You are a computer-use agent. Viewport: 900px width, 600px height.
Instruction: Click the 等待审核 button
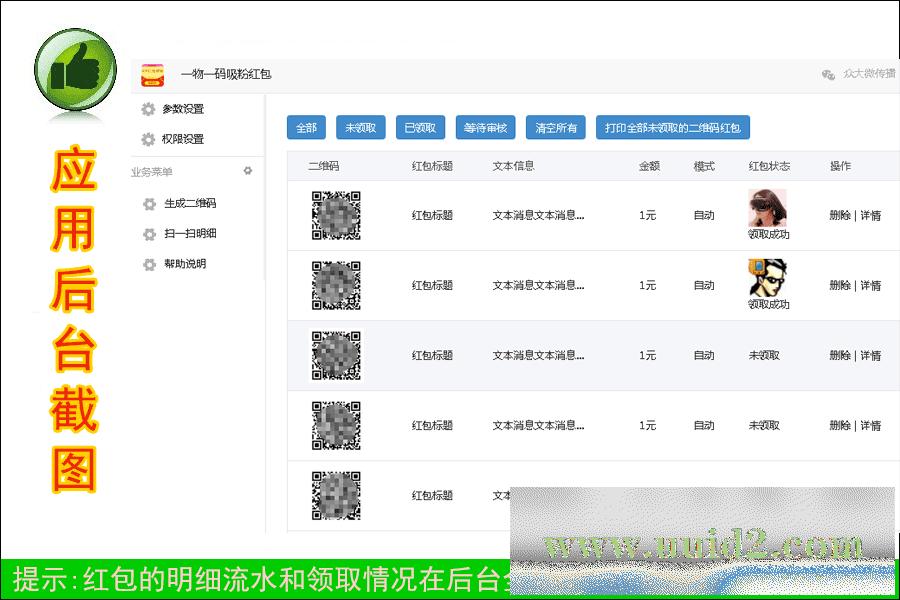(x=485, y=128)
